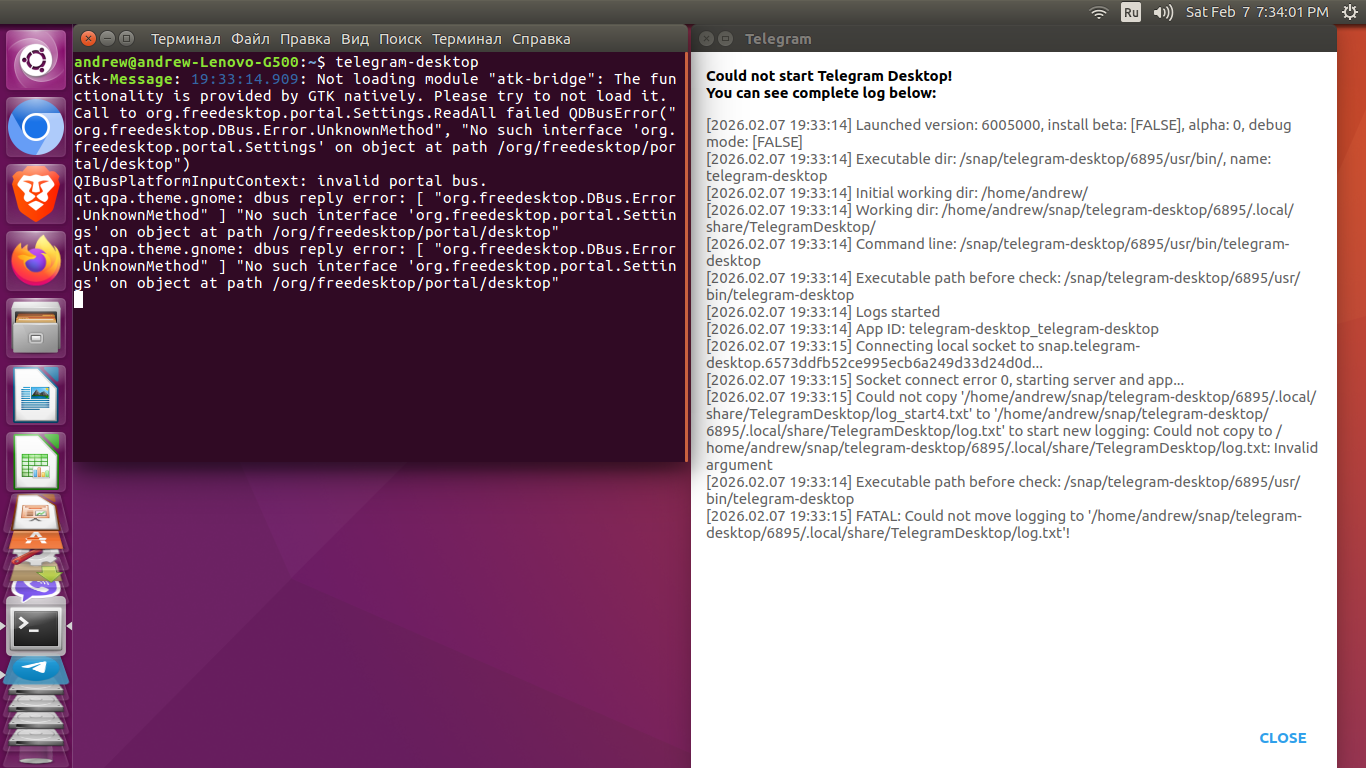The height and width of the screenshot is (768, 1366).
Task: Open the Терминал menu beside Справка
Action: click(x=467, y=39)
